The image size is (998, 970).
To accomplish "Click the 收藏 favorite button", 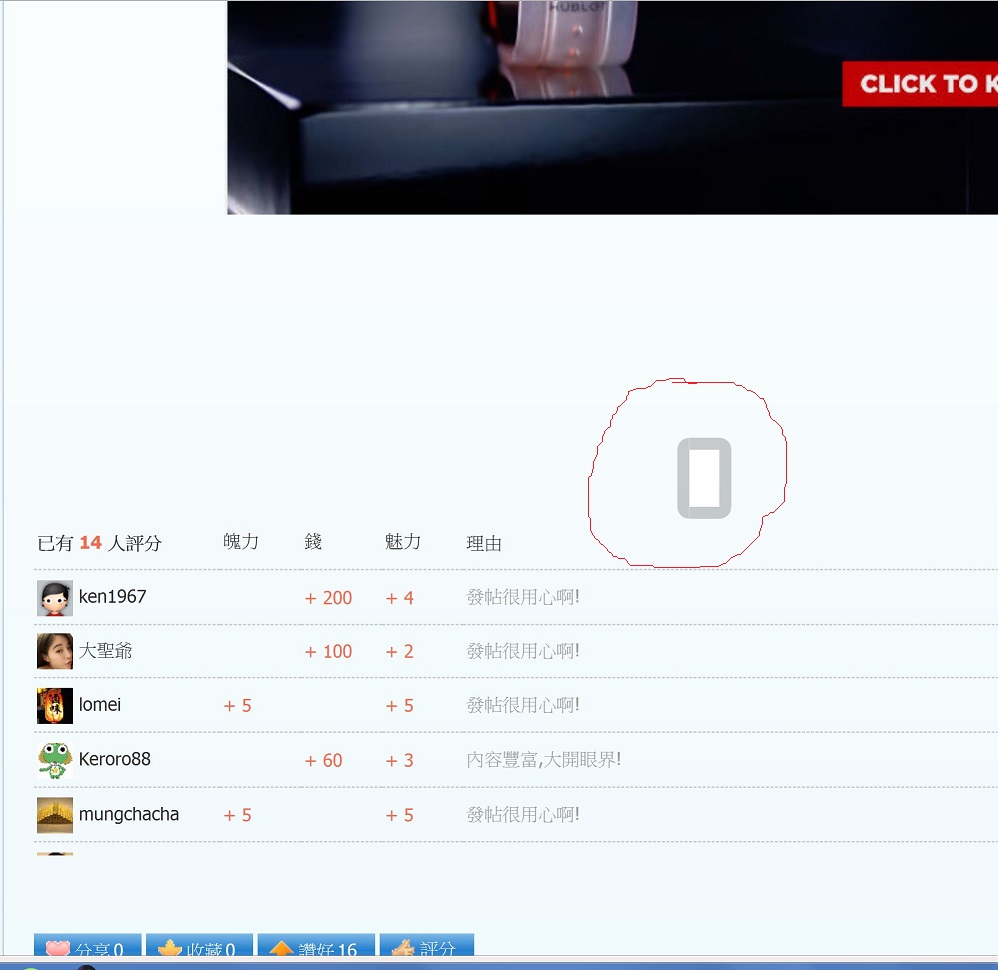I will (199, 949).
